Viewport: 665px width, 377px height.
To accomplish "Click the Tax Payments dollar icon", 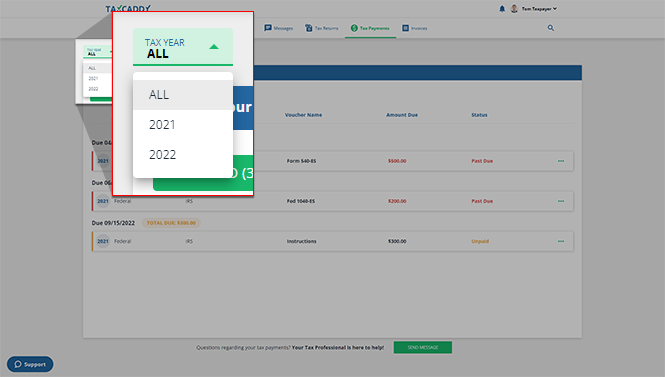I will pos(354,28).
